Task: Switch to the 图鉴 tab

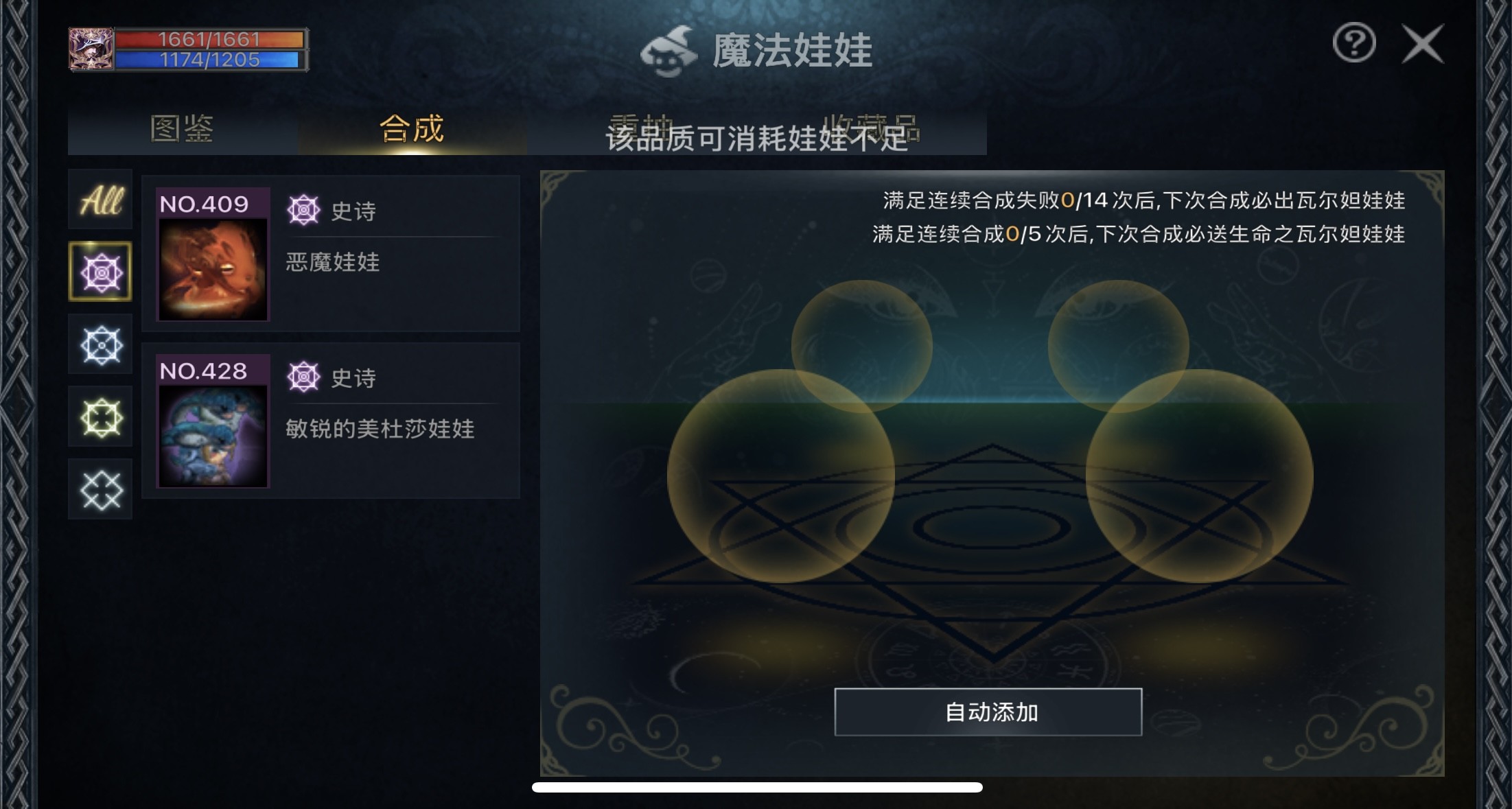Action: coord(183,128)
